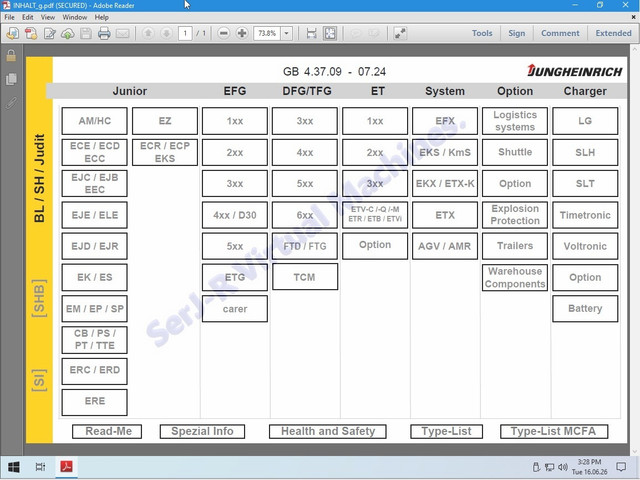Viewport: 640px width, 480px height.
Task: Open the EFG 4xx / D30 box
Action: [x=235, y=215]
